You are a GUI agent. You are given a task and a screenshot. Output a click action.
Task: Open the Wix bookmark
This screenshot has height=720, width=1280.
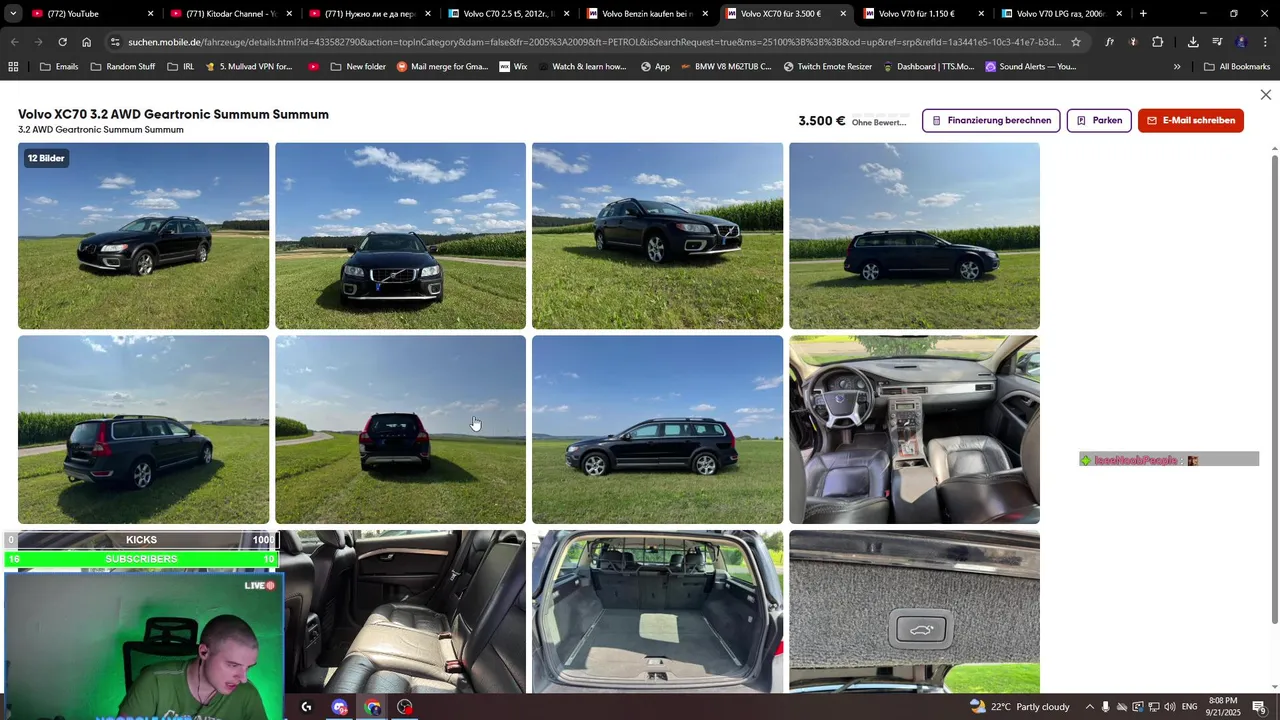[513, 66]
